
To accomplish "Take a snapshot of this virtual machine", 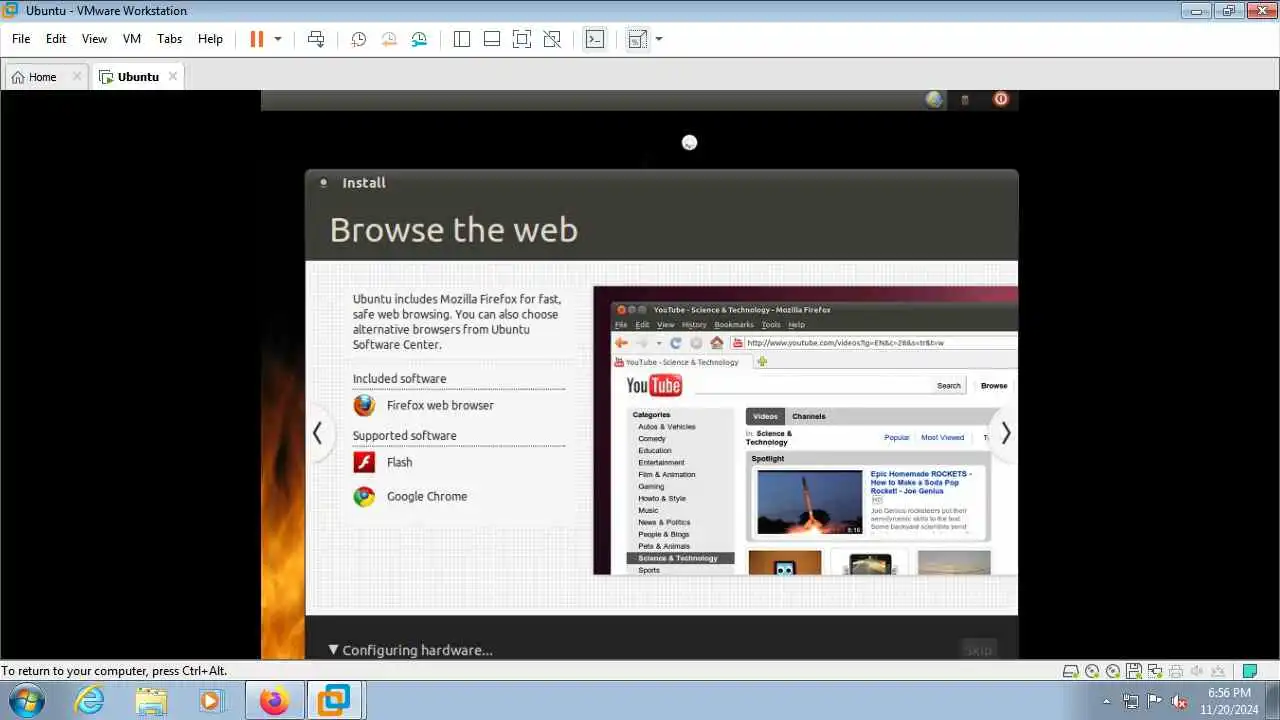I will tap(358, 39).
